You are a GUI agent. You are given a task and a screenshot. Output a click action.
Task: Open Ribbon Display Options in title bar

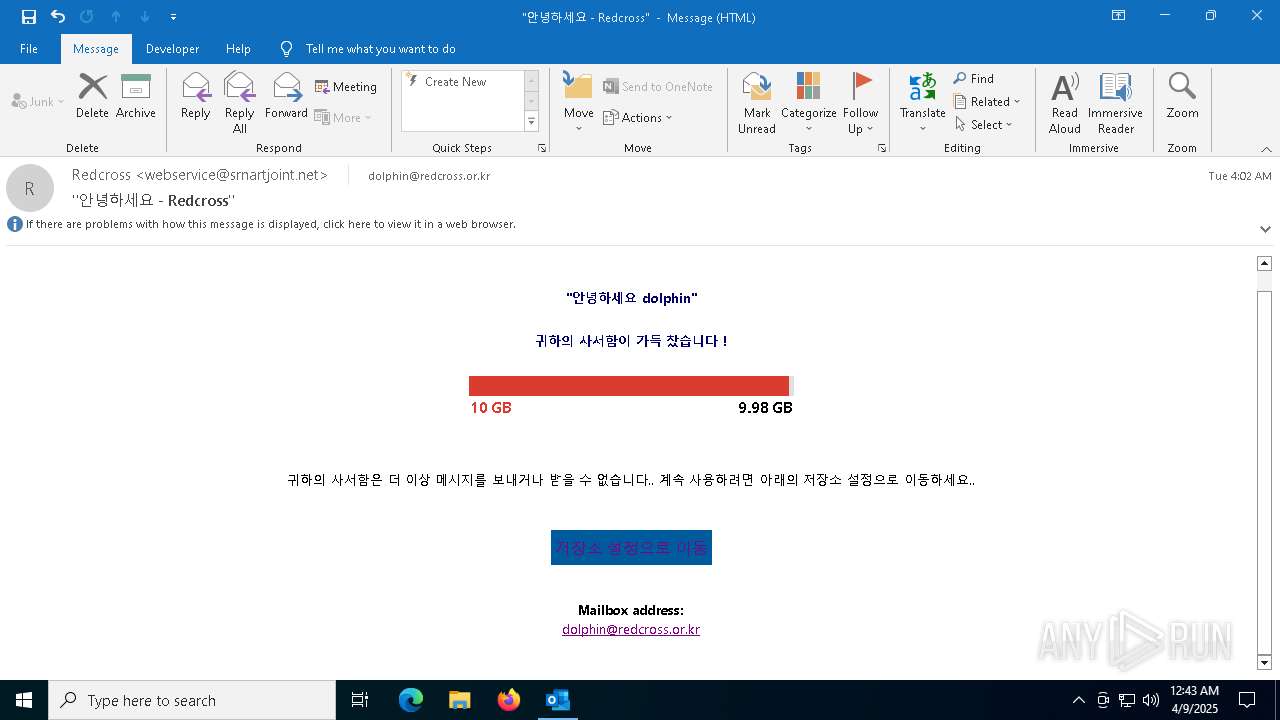1119,16
